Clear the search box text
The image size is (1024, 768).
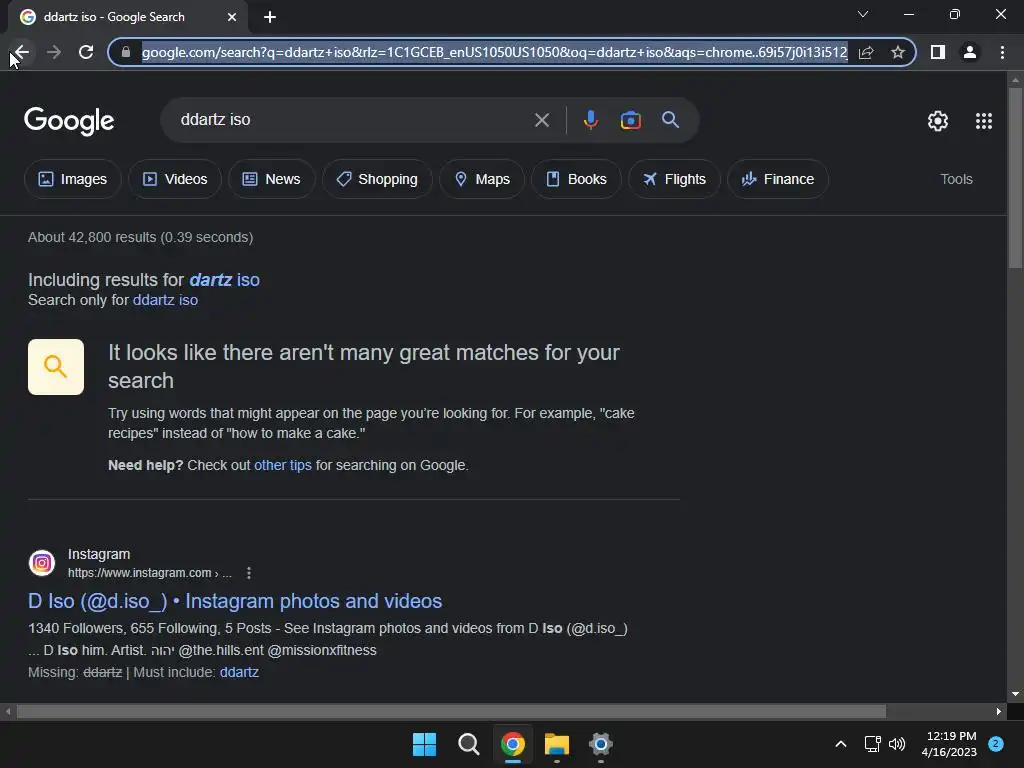point(541,120)
